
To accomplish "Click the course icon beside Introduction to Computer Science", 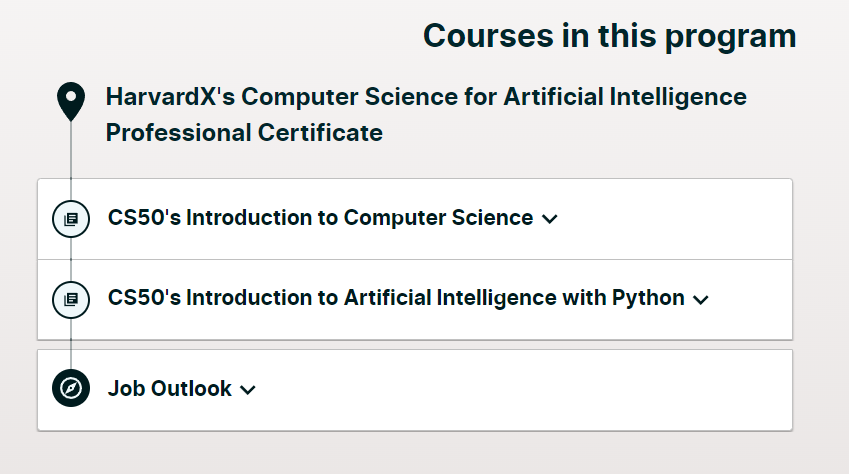I will point(71,218).
